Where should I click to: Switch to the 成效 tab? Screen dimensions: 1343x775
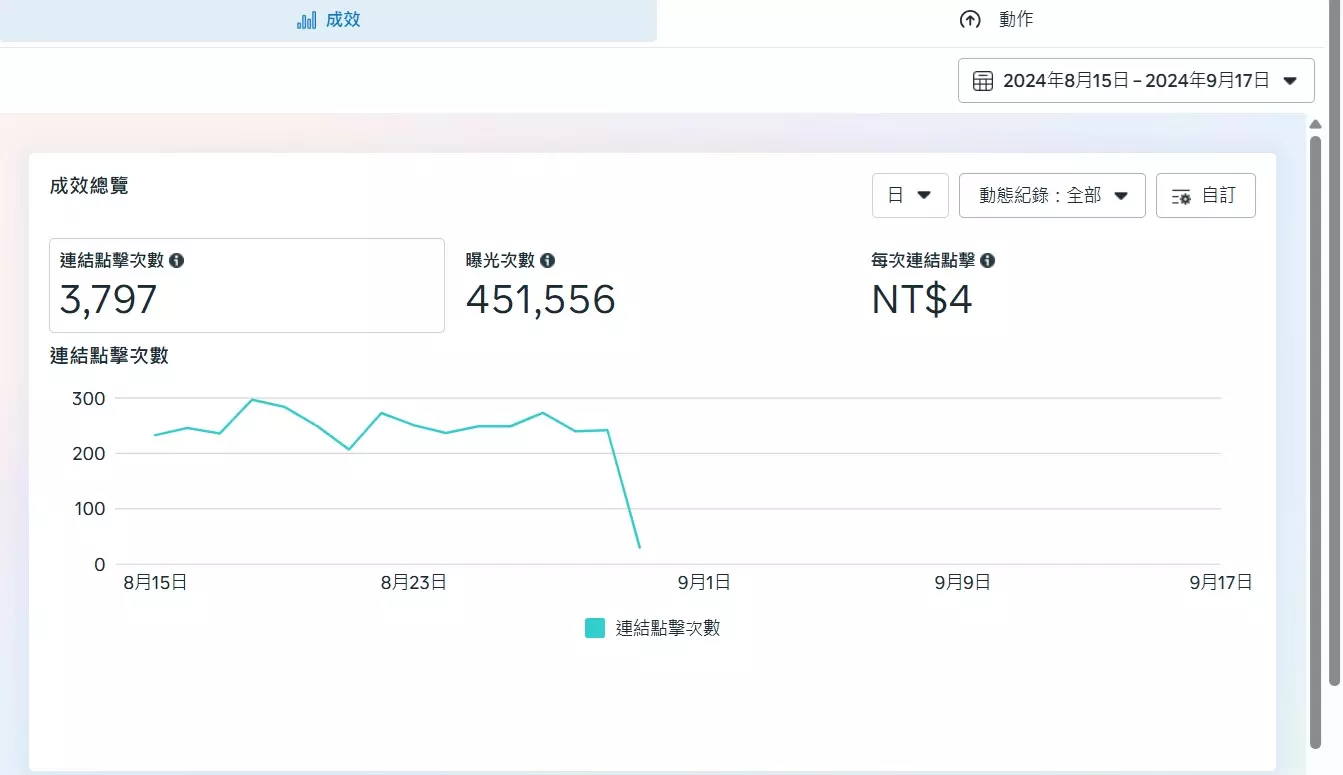[328, 20]
